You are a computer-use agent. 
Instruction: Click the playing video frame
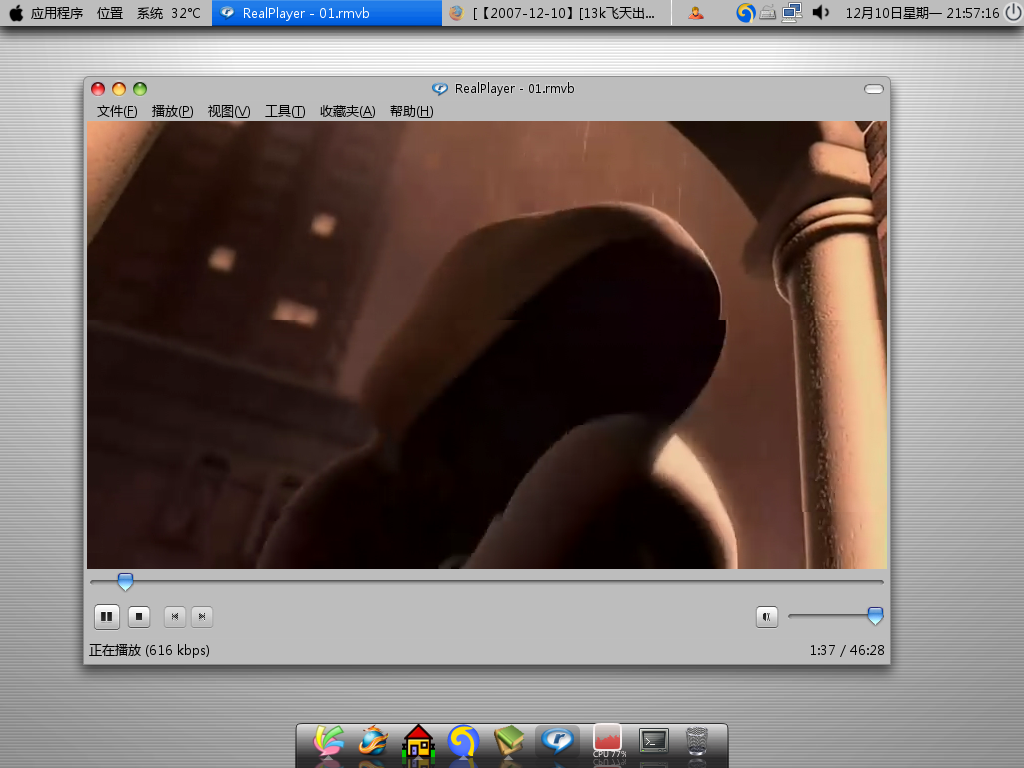pos(487,345)
